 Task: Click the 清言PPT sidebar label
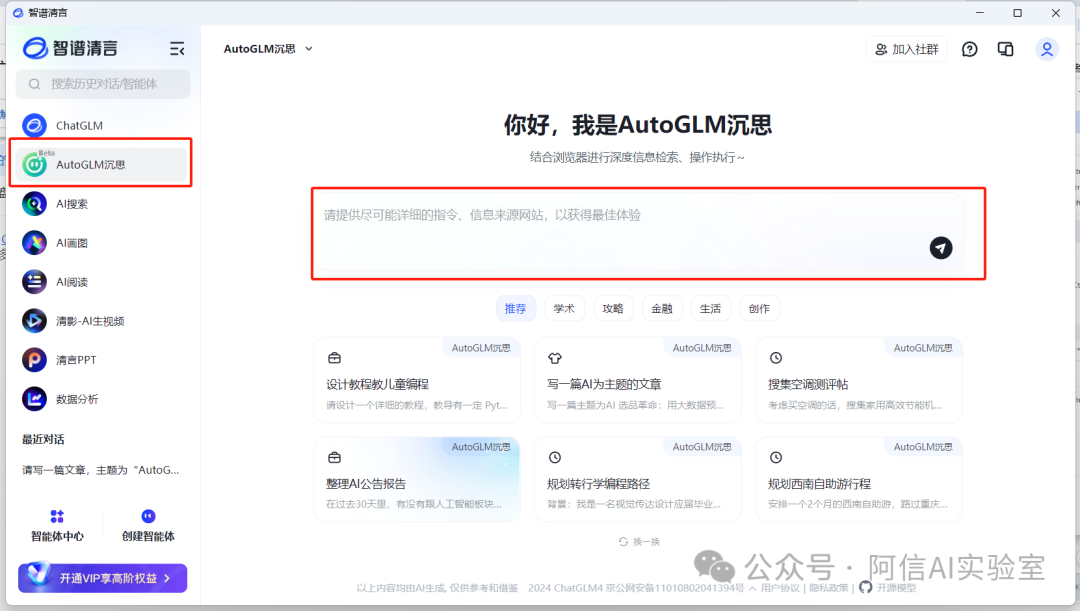click(76, 360)
